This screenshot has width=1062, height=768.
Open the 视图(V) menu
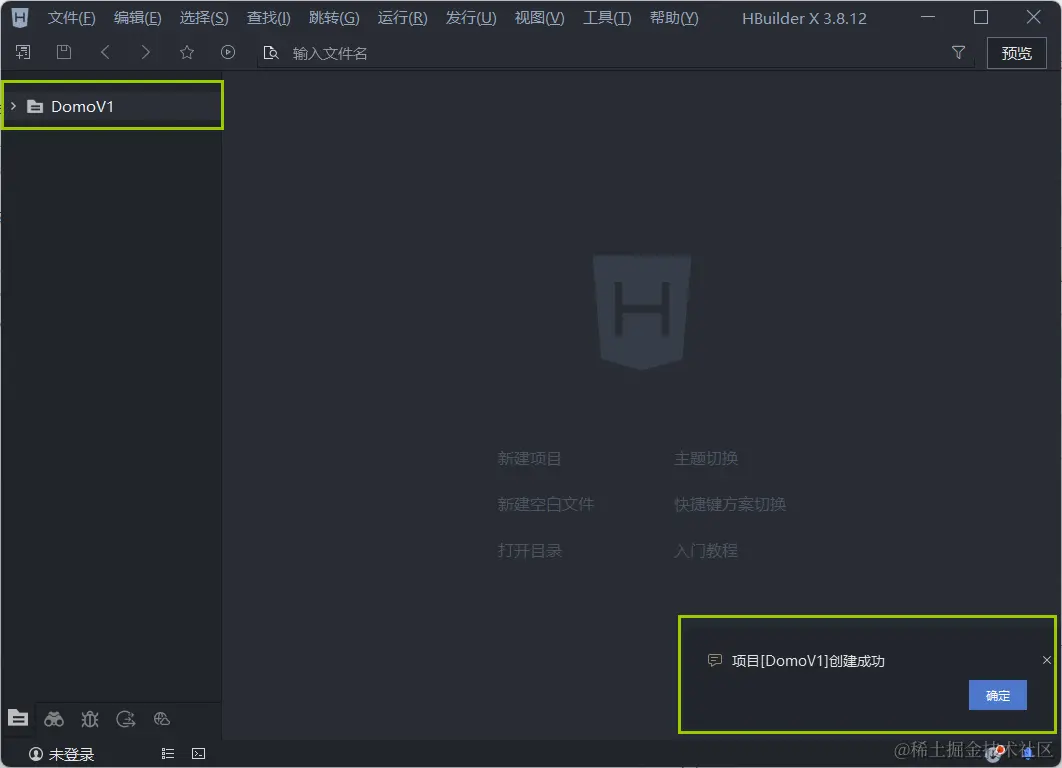[x=539, y=18]
